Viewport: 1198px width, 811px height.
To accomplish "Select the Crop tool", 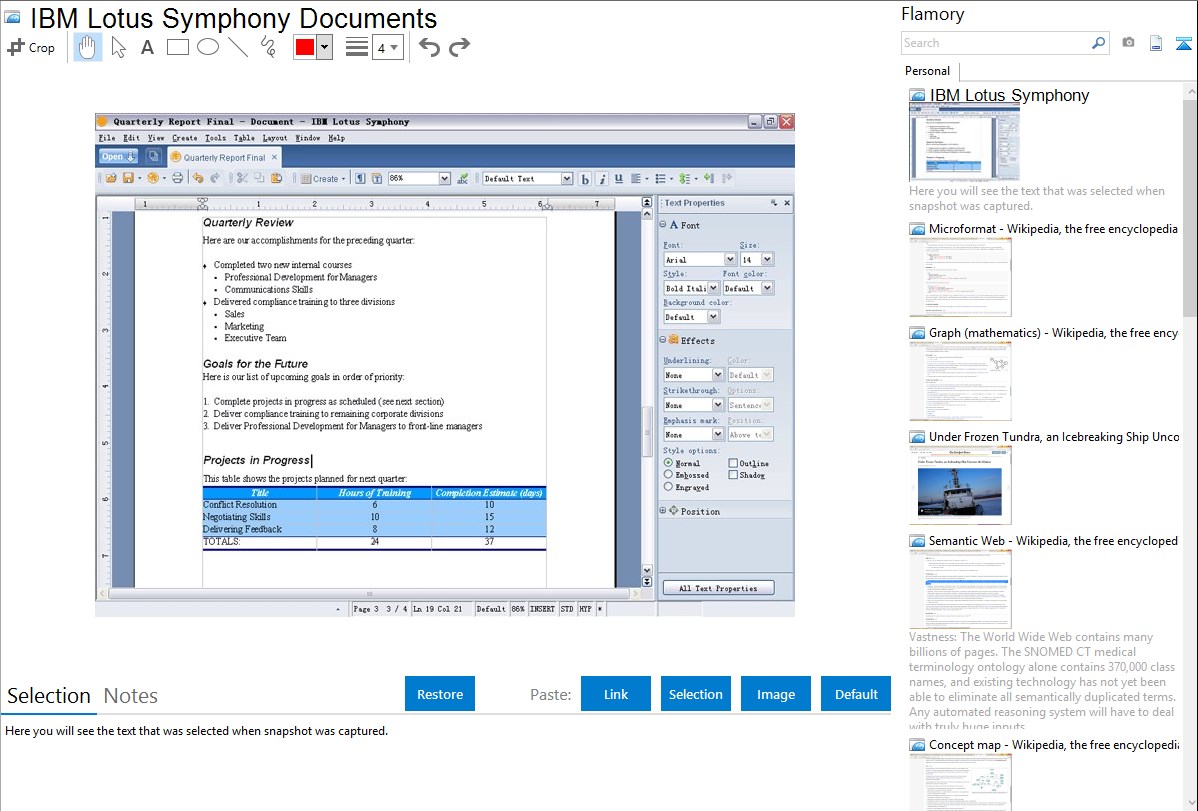I will (31, 47).
